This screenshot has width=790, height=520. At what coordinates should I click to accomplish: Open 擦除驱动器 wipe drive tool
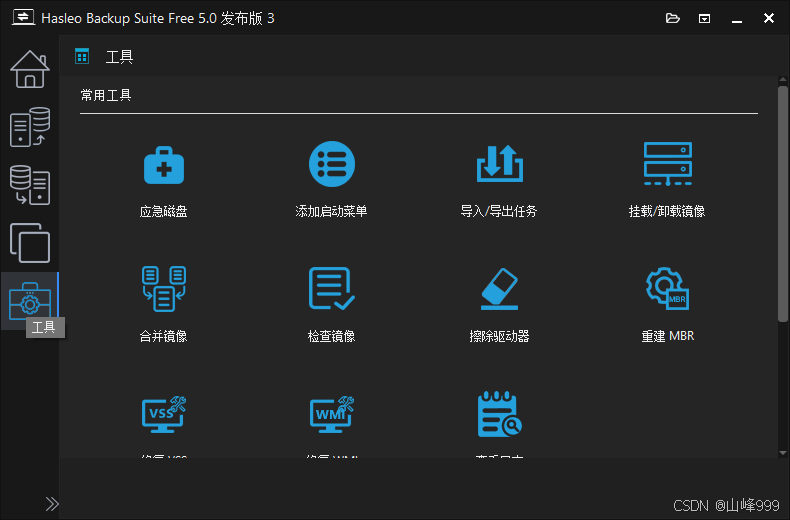click(x=499, y=289)
